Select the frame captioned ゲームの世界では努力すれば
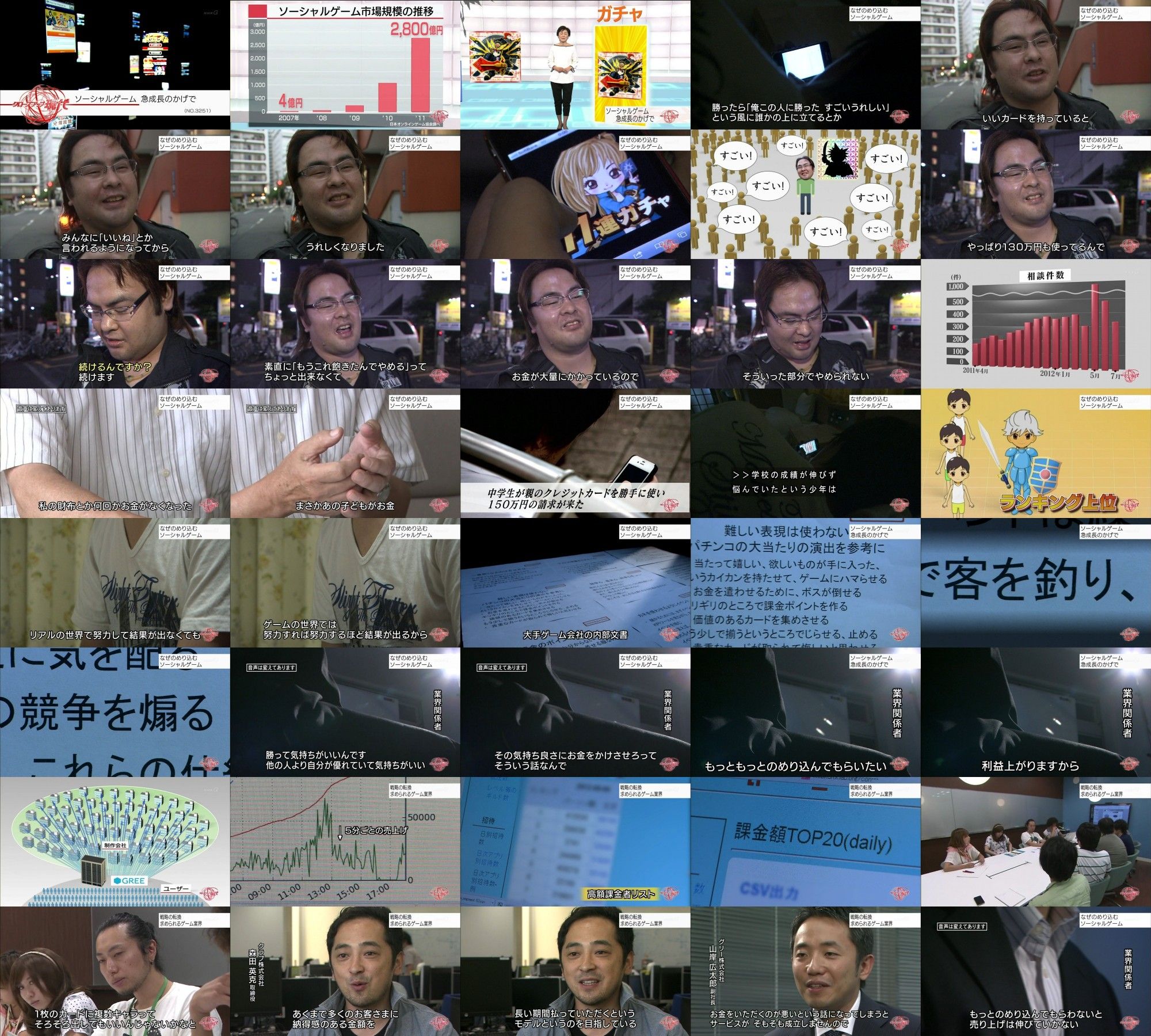Image resolution: width=1151 pixels, height=1036 pixels. coord(345,582)
